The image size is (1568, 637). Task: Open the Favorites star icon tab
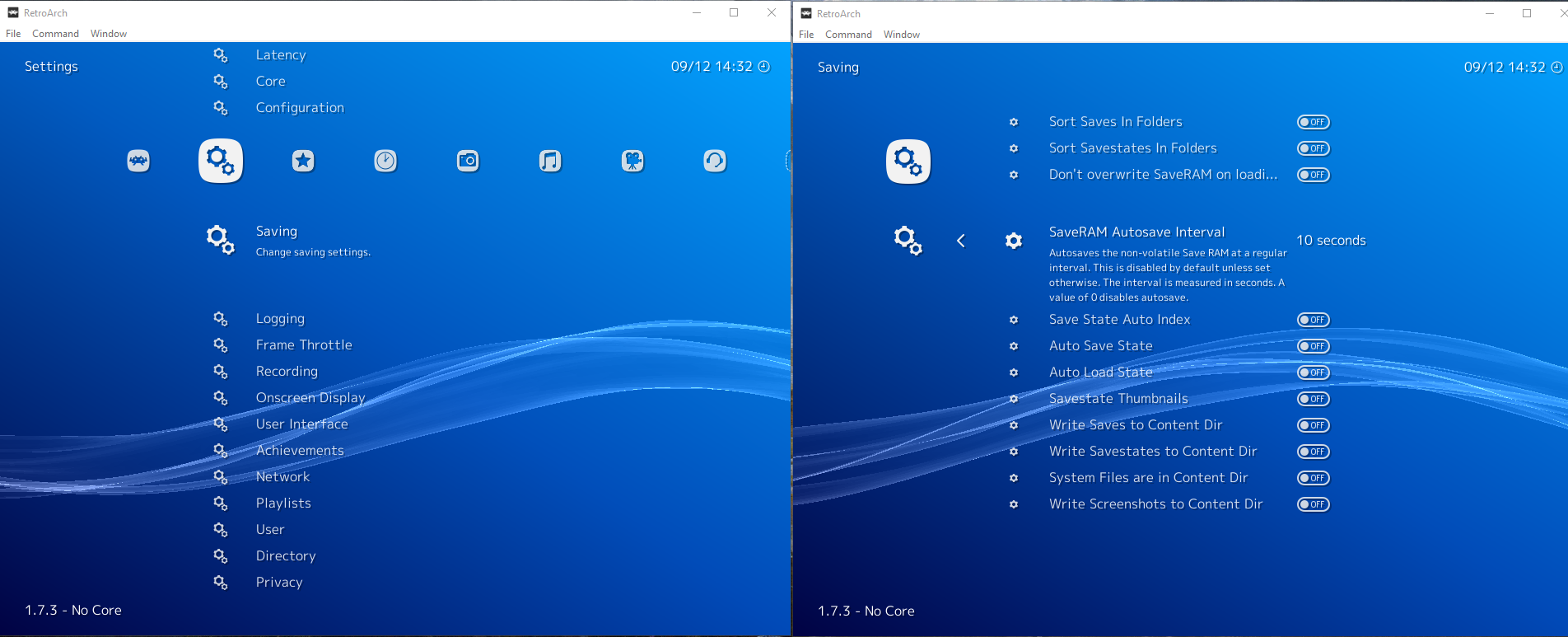coord(303,161)
